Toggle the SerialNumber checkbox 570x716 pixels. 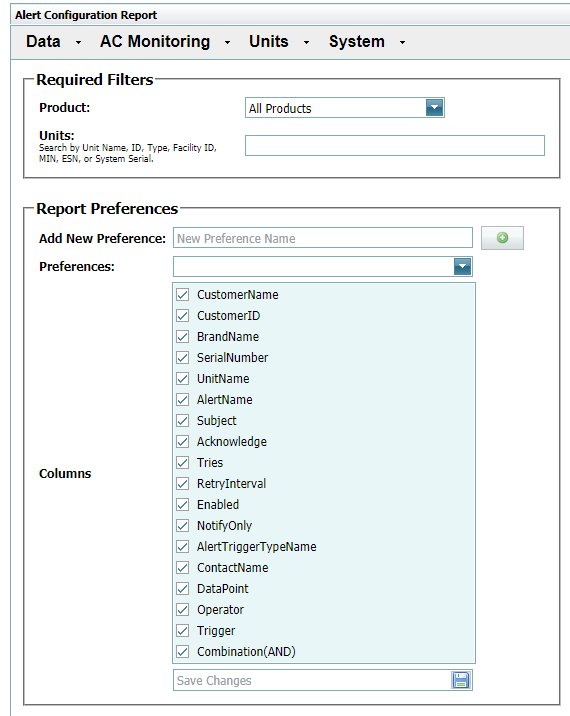[x=183, y=358]
